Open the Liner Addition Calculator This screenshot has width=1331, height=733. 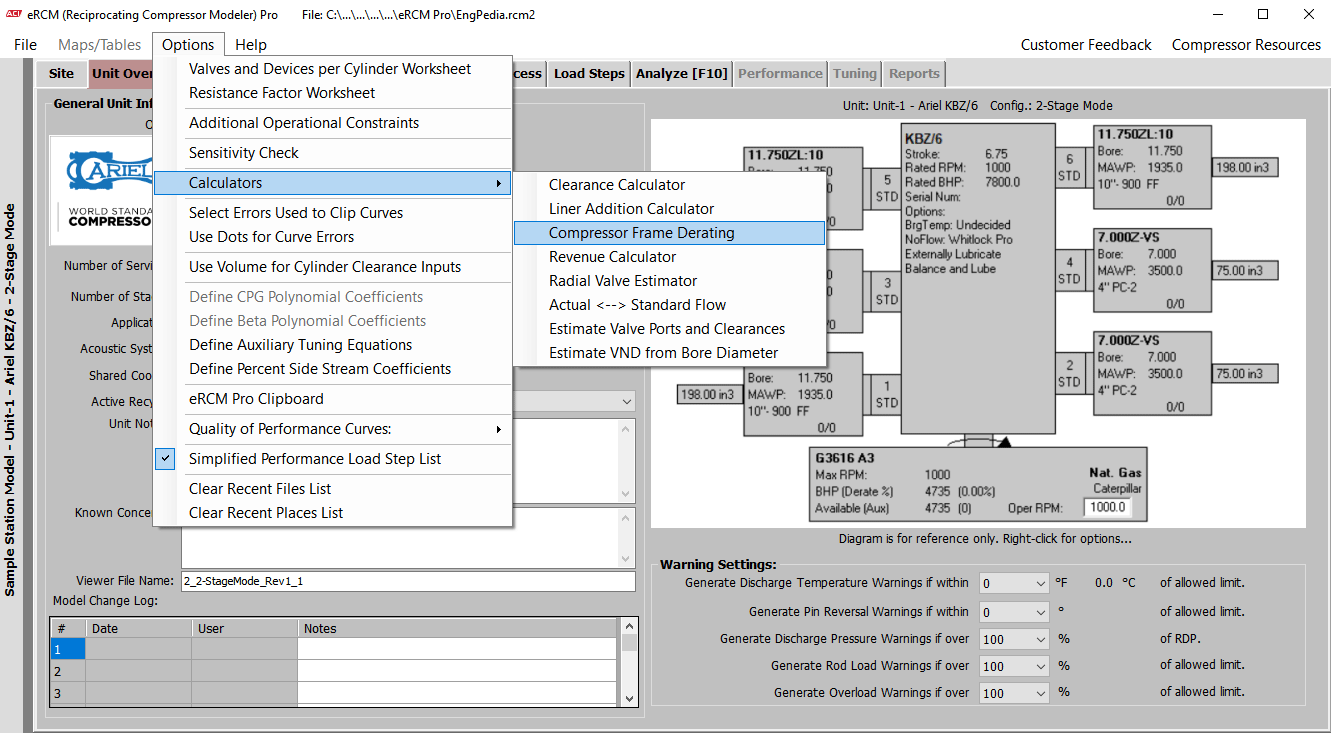[x=669, y=209]
